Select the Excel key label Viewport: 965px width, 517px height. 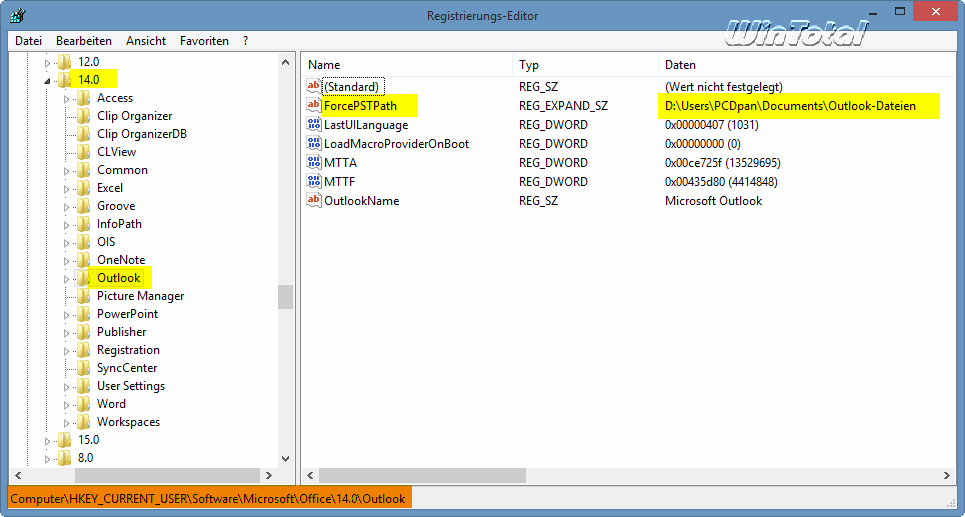(110, 188)
